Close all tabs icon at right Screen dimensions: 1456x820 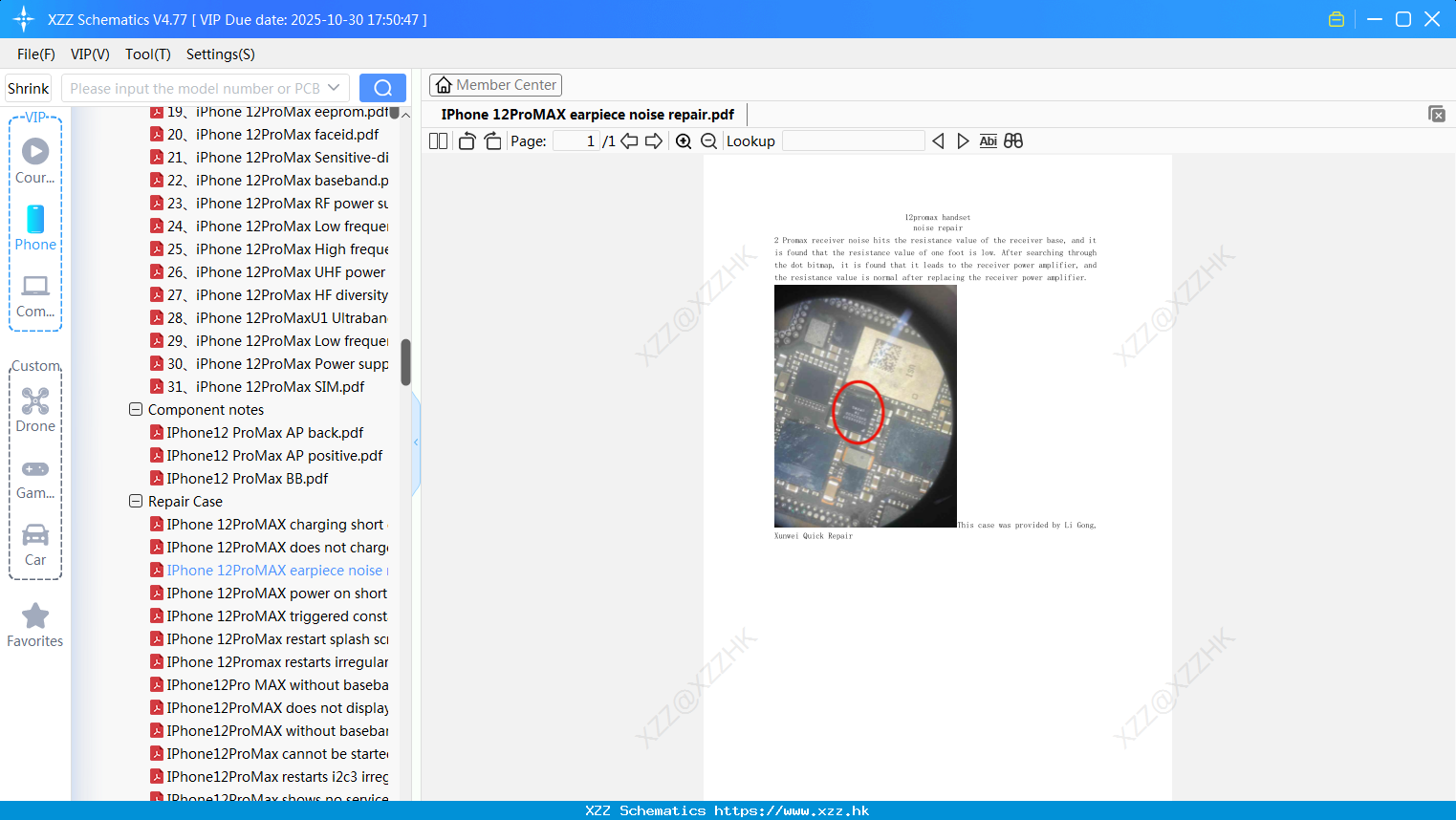1436,114
